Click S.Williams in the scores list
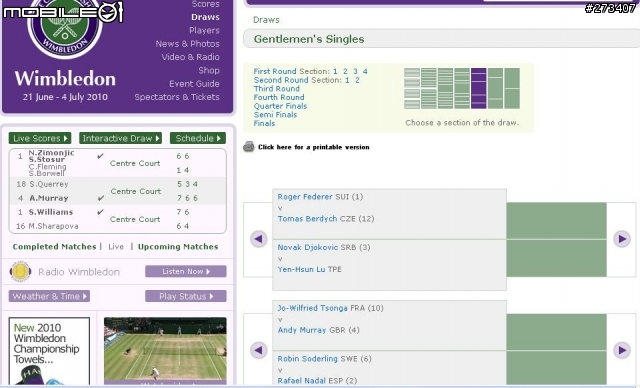 click(51, 212)
